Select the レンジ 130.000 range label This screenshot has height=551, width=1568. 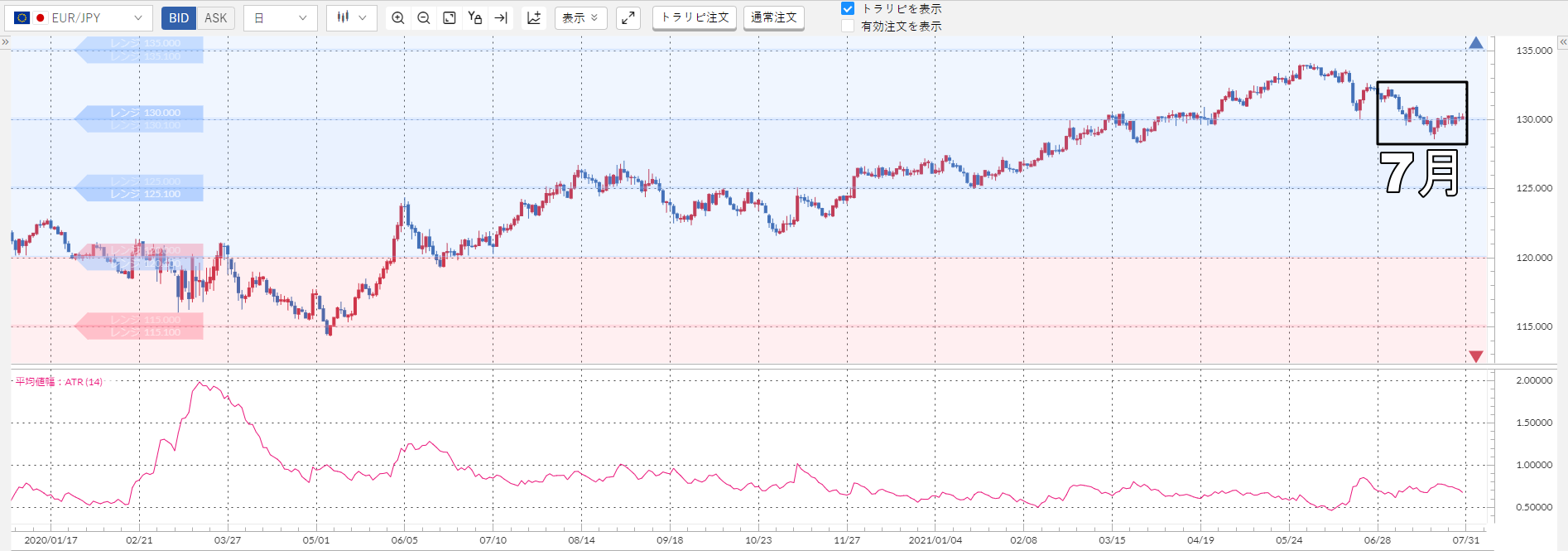(145, 113)
